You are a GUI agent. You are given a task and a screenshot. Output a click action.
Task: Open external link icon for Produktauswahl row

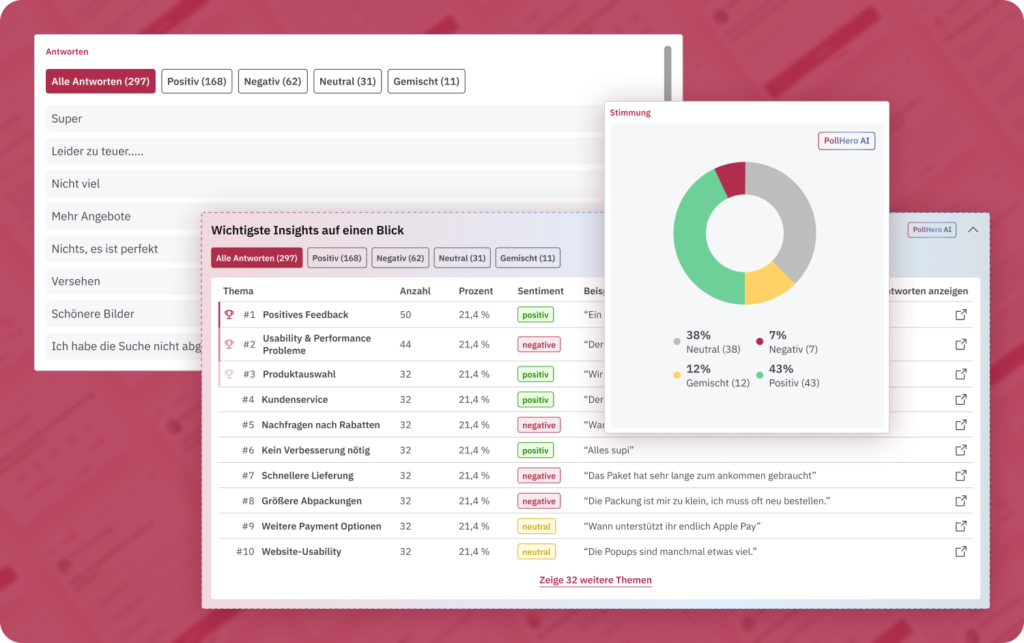point(961,374)
